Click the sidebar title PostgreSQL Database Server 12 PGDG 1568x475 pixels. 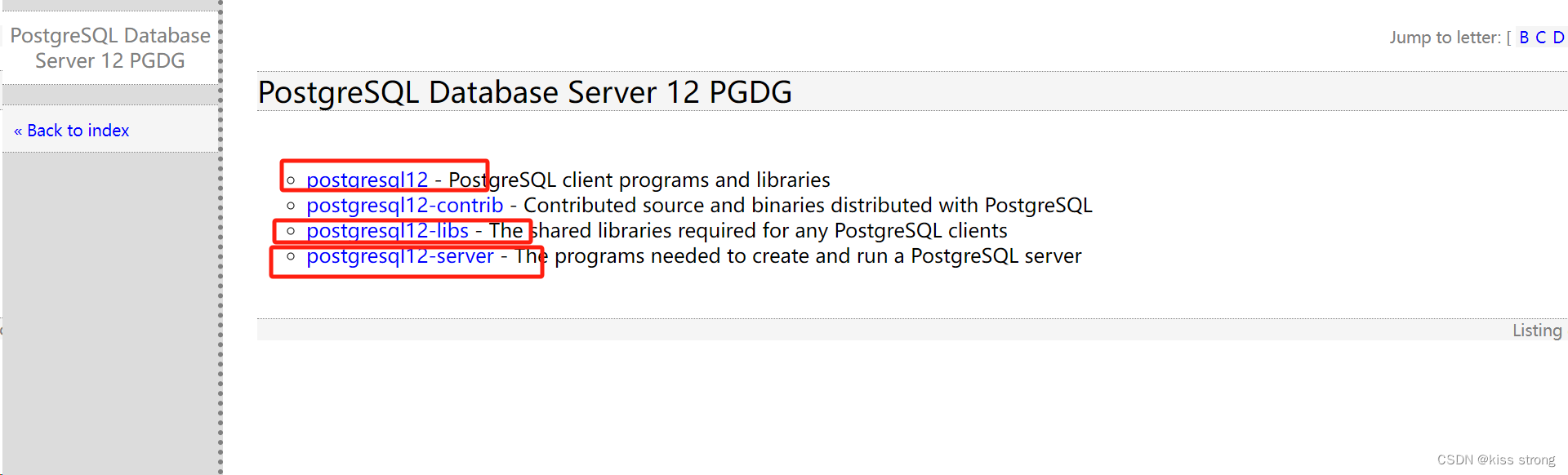click(110, 47)
